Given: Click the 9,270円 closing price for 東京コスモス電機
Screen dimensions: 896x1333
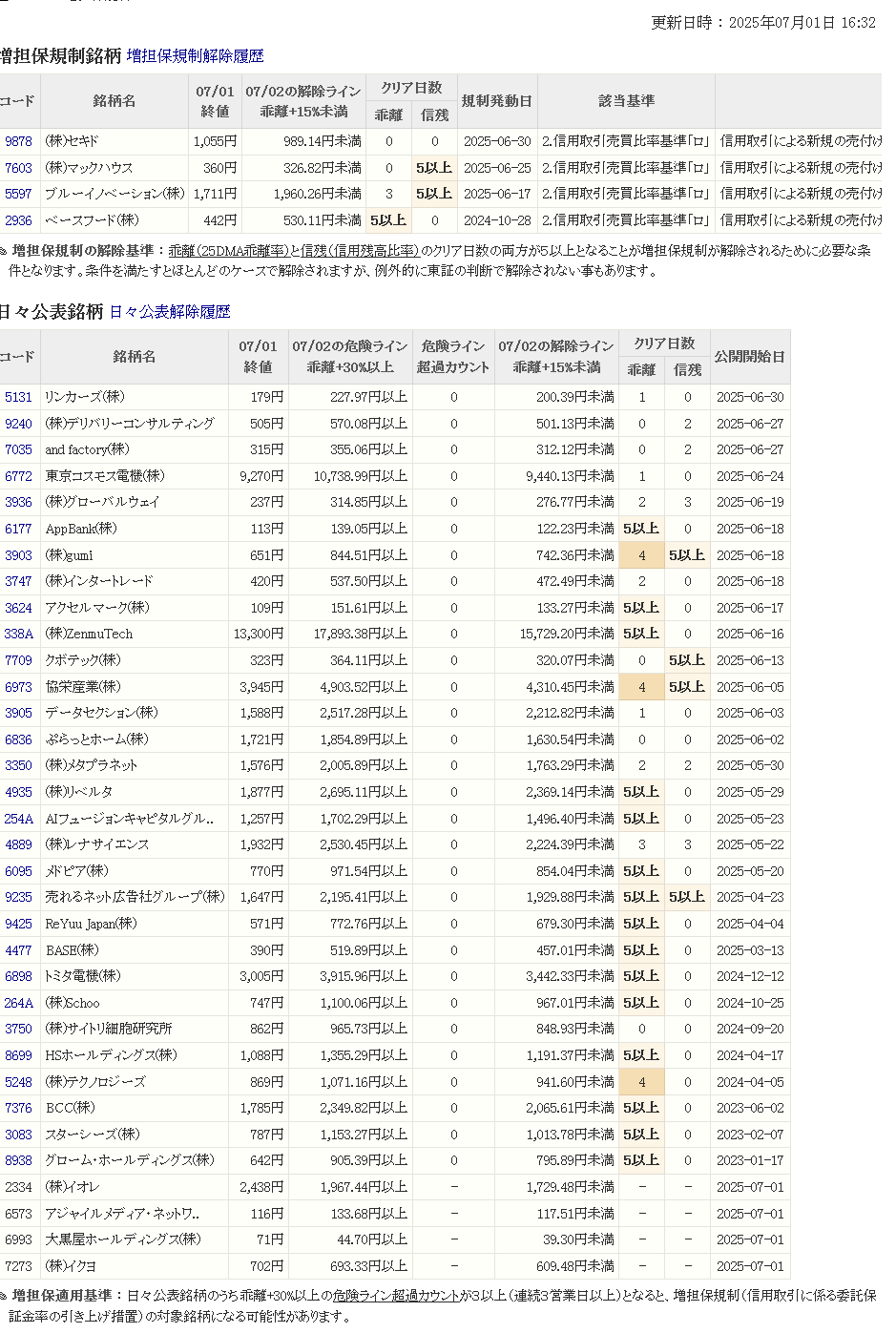Looking at the screenshot, I should [x=261, y=476].
